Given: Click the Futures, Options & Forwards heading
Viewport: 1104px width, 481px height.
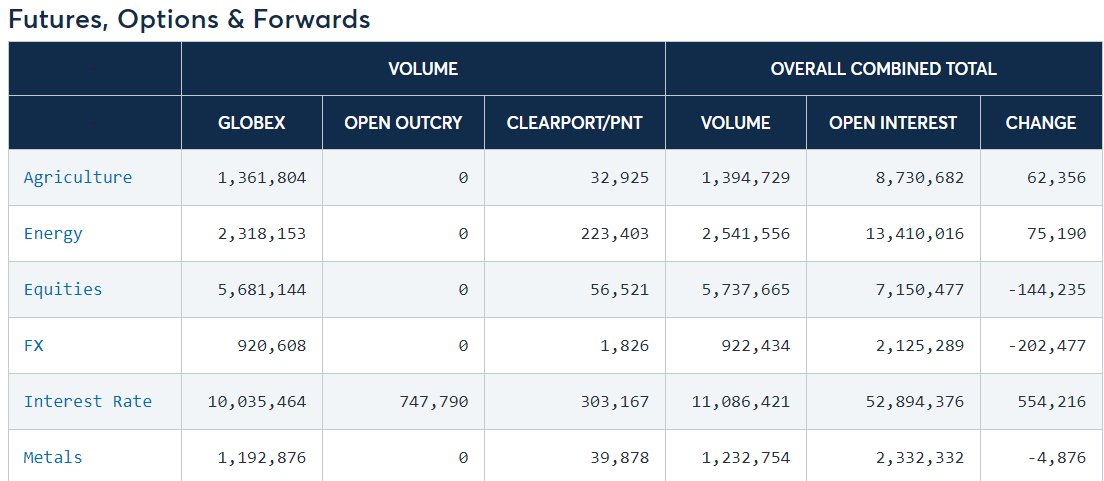Looking at the screenshot, I should point(189,19).
